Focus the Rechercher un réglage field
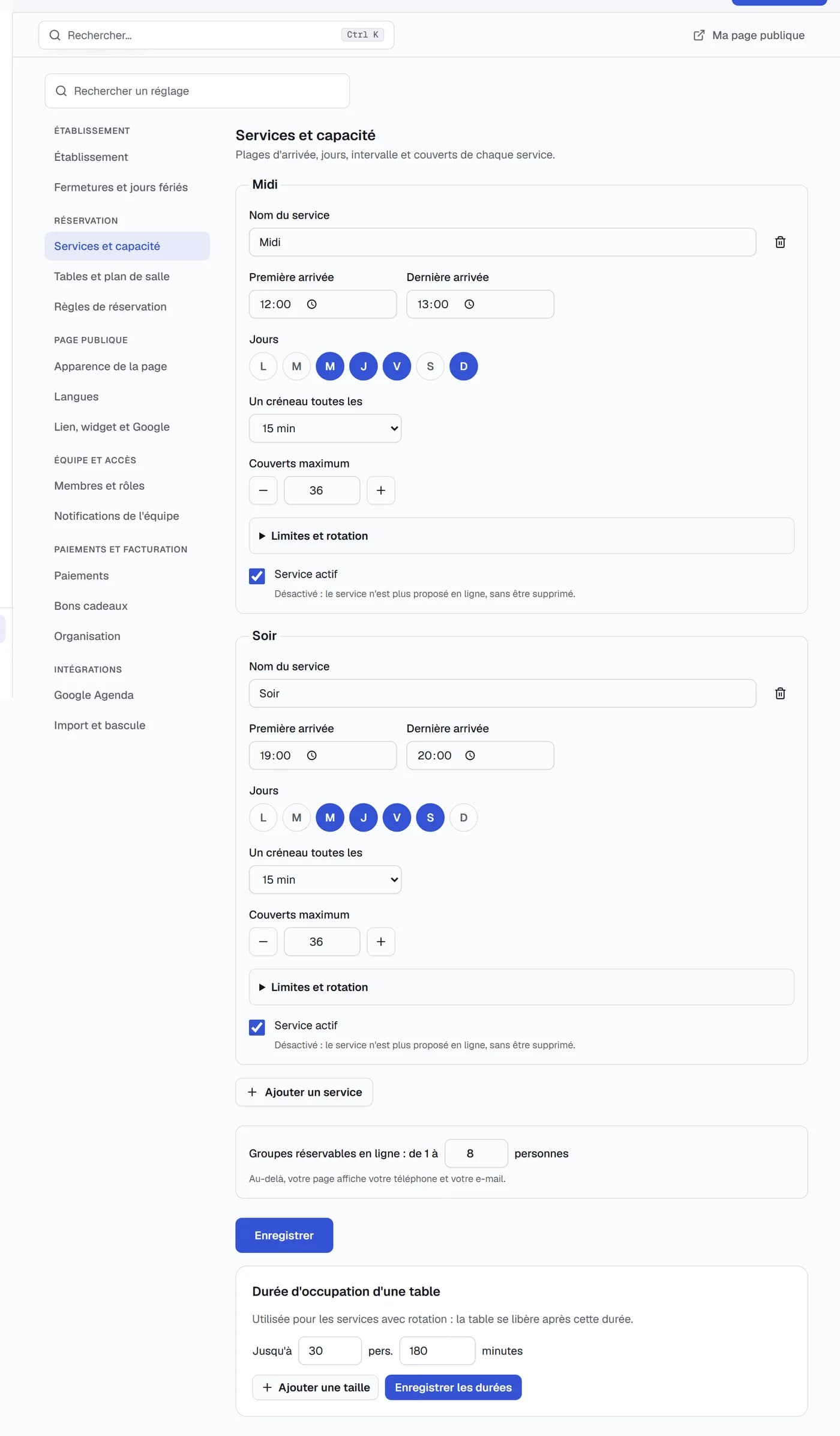The width and height of the screenshot is (840, 1436). coord(197,91)
